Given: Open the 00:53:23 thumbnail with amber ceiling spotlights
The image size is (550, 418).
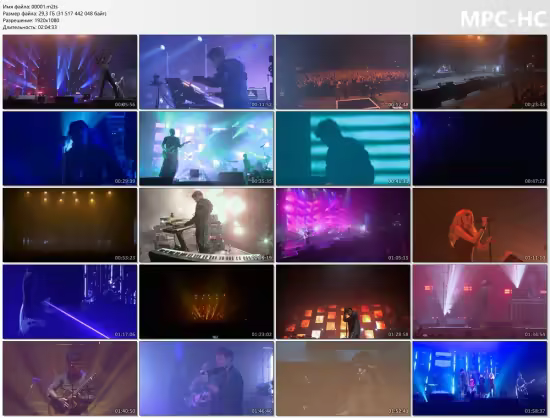Looking at the screenshot, I should click(70, 225).
